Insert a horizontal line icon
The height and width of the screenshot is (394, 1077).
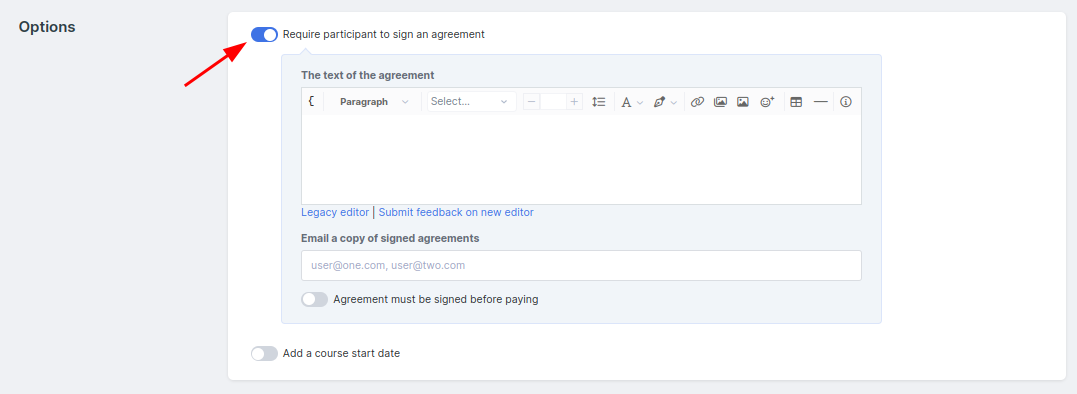pos(820,102)
